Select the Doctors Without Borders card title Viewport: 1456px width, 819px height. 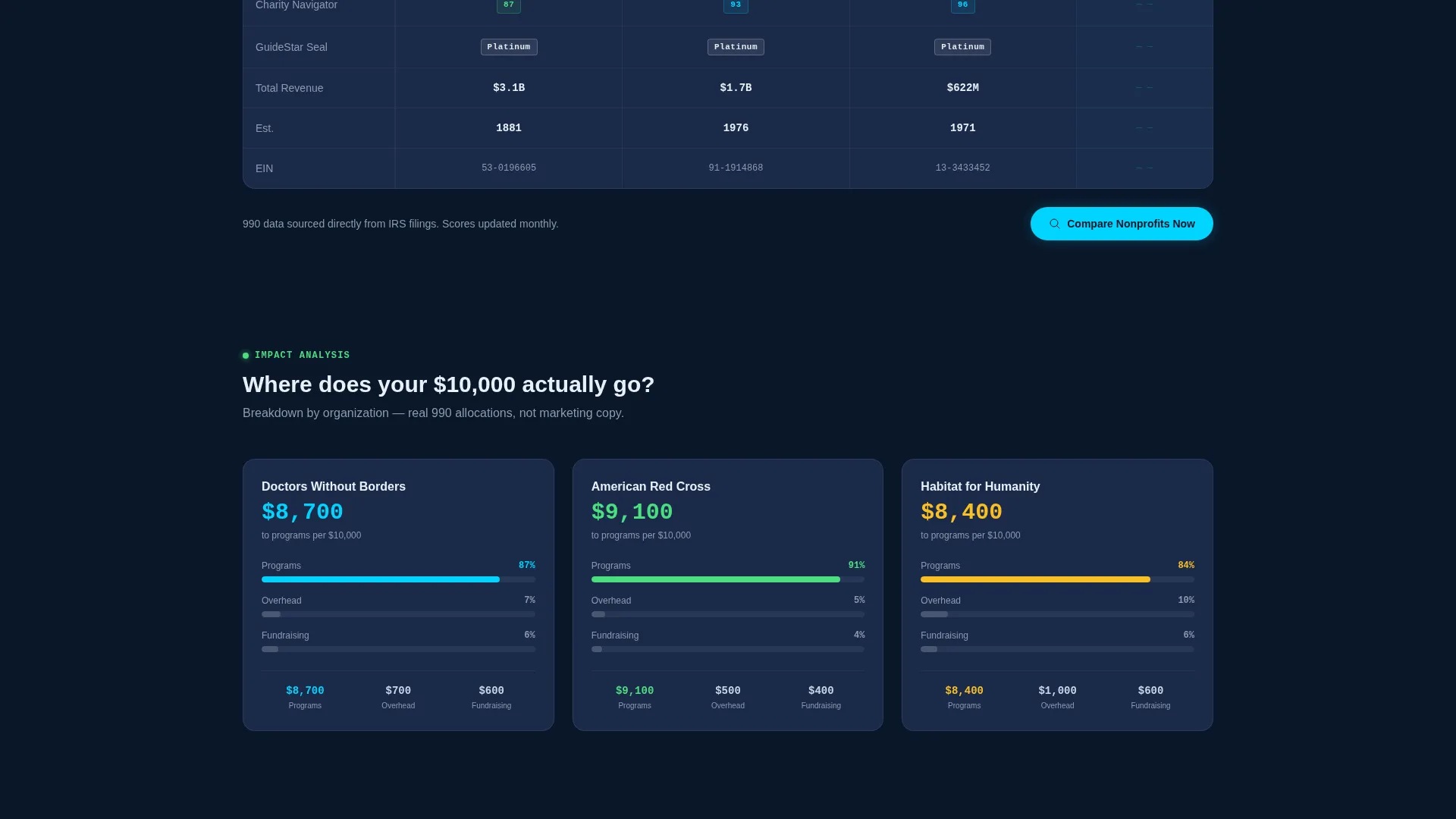(x=334, y=487)
